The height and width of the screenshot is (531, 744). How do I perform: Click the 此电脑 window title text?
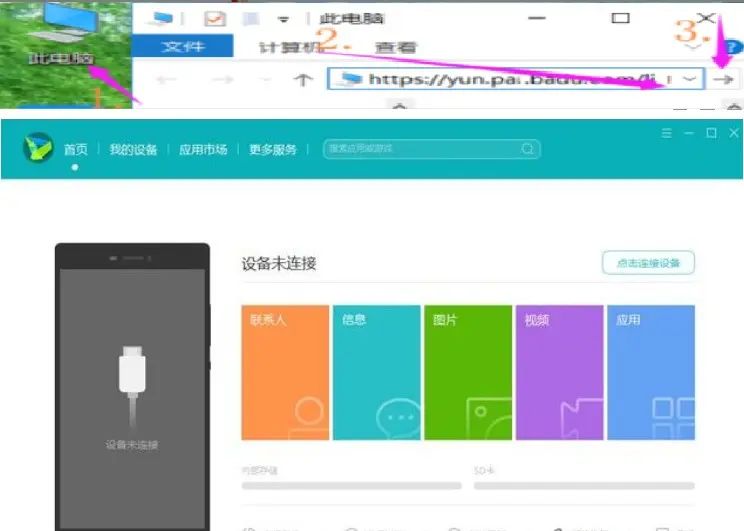coord(352,19)
